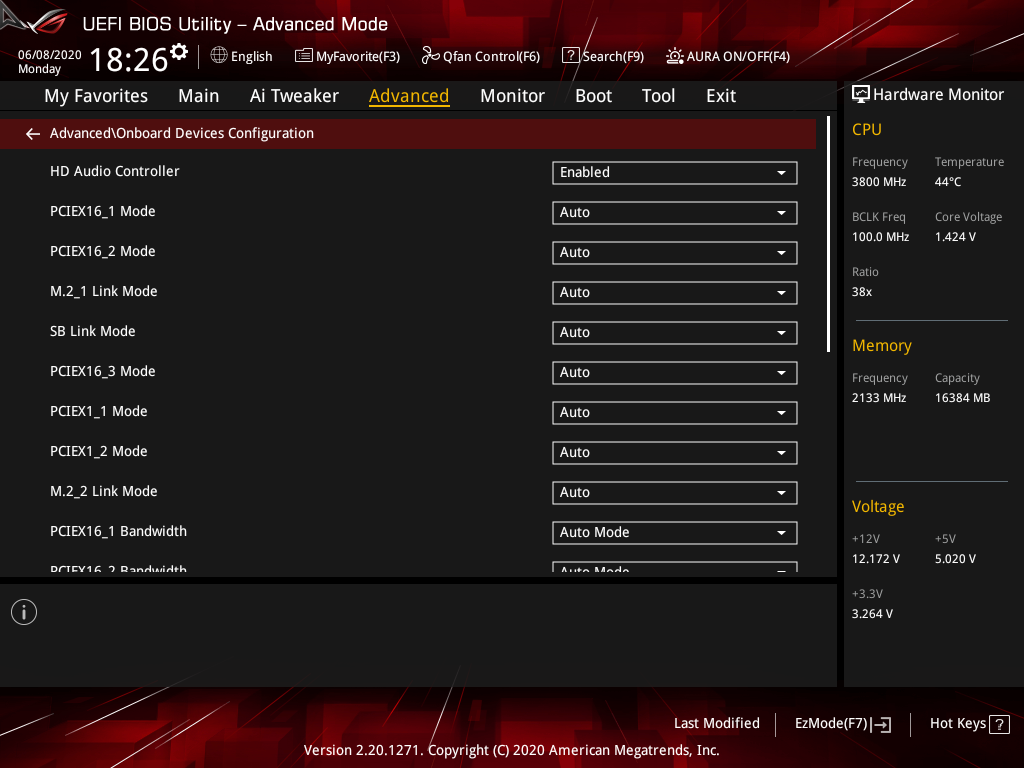Switch to the Ai Tweaker tab

(x=294, y=96)
